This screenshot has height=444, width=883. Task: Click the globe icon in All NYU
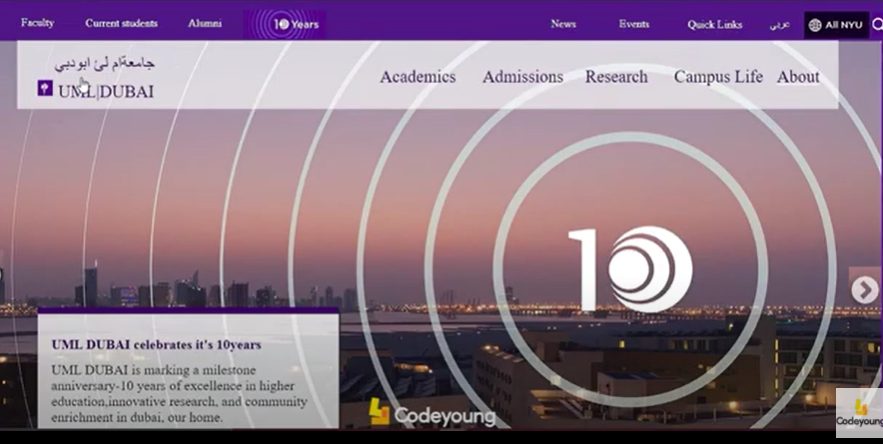[x=815, y=25]
